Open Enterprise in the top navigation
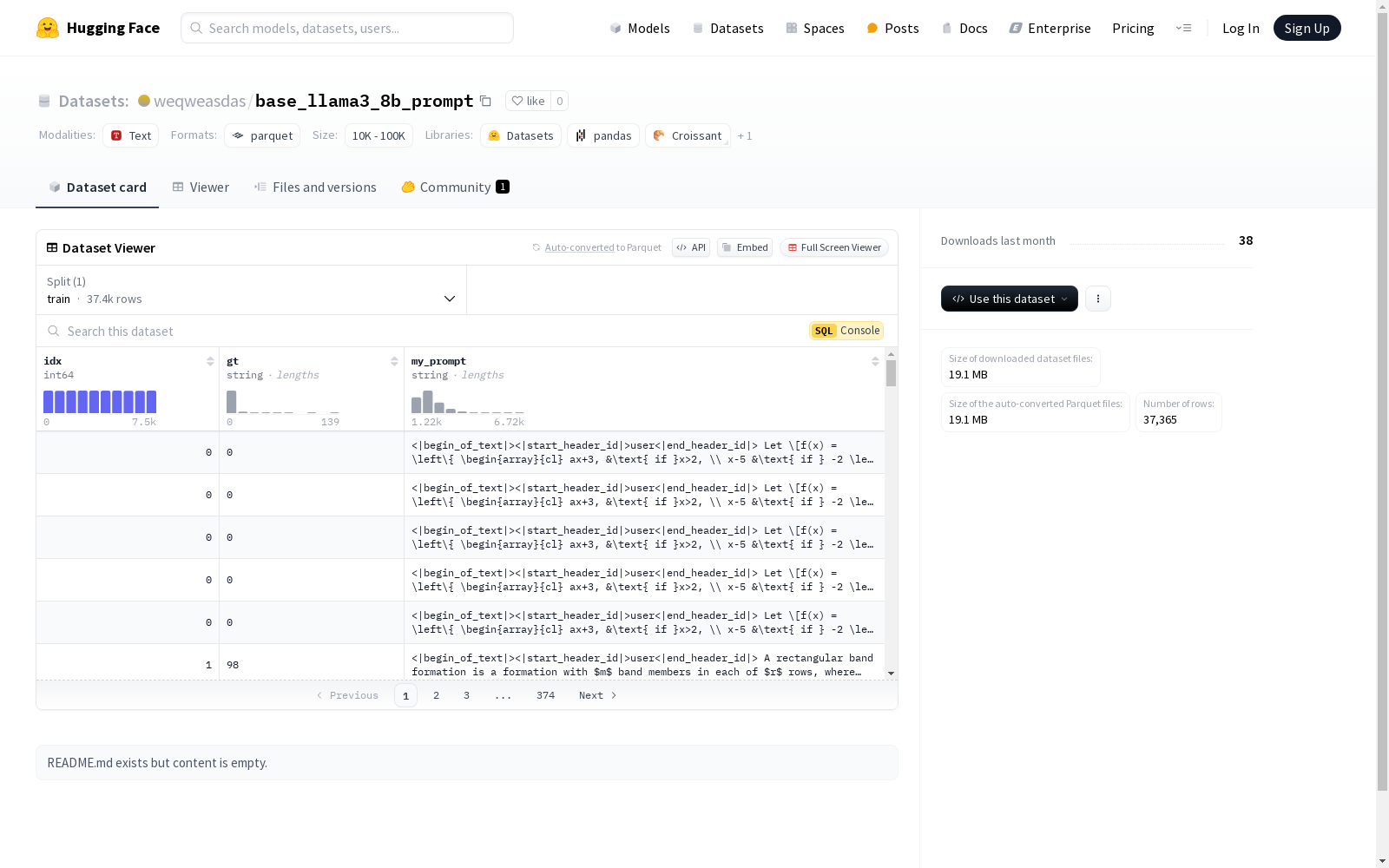Image resolution: width=1389 pixels, height=868 pixels. [x=1050, y=28]
